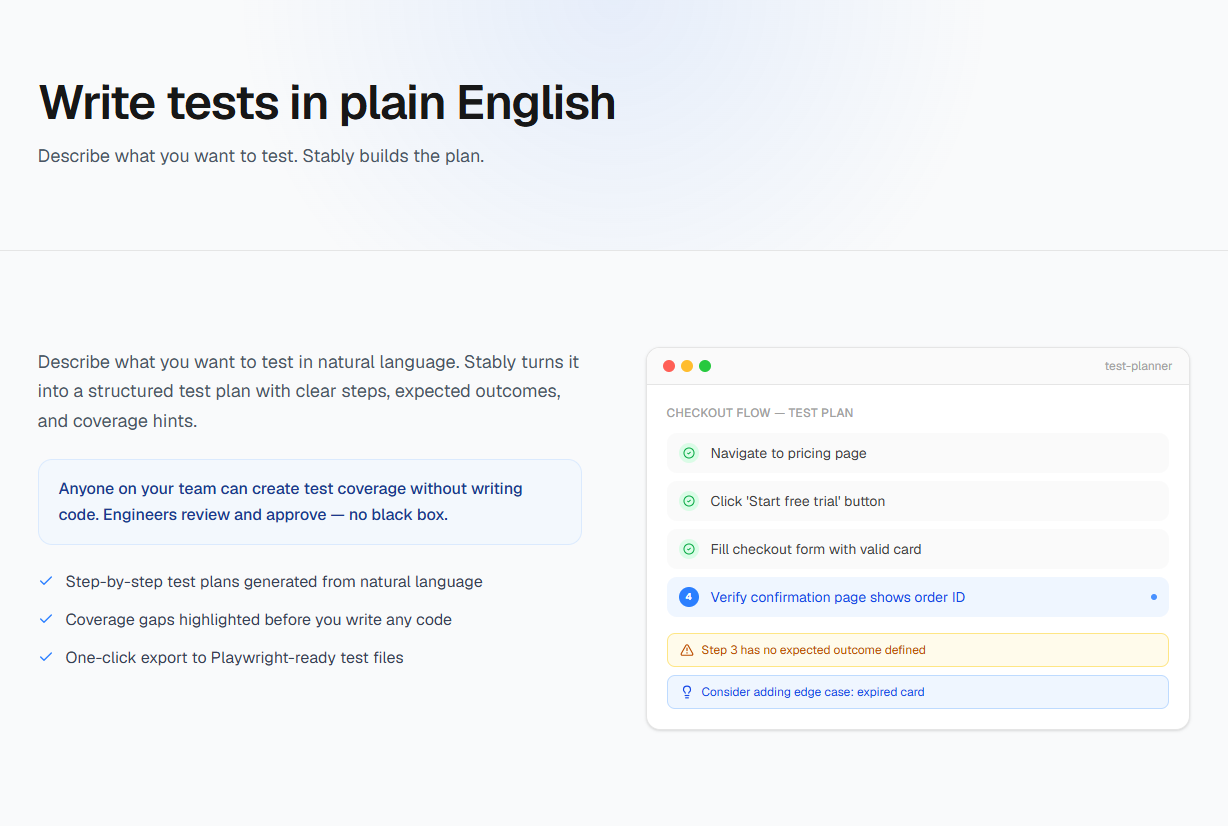The height and width of the screenshot is (826, 1228).
Task: Click Step 3 has no expected outcome warning
Action: (x=918, y=650)
